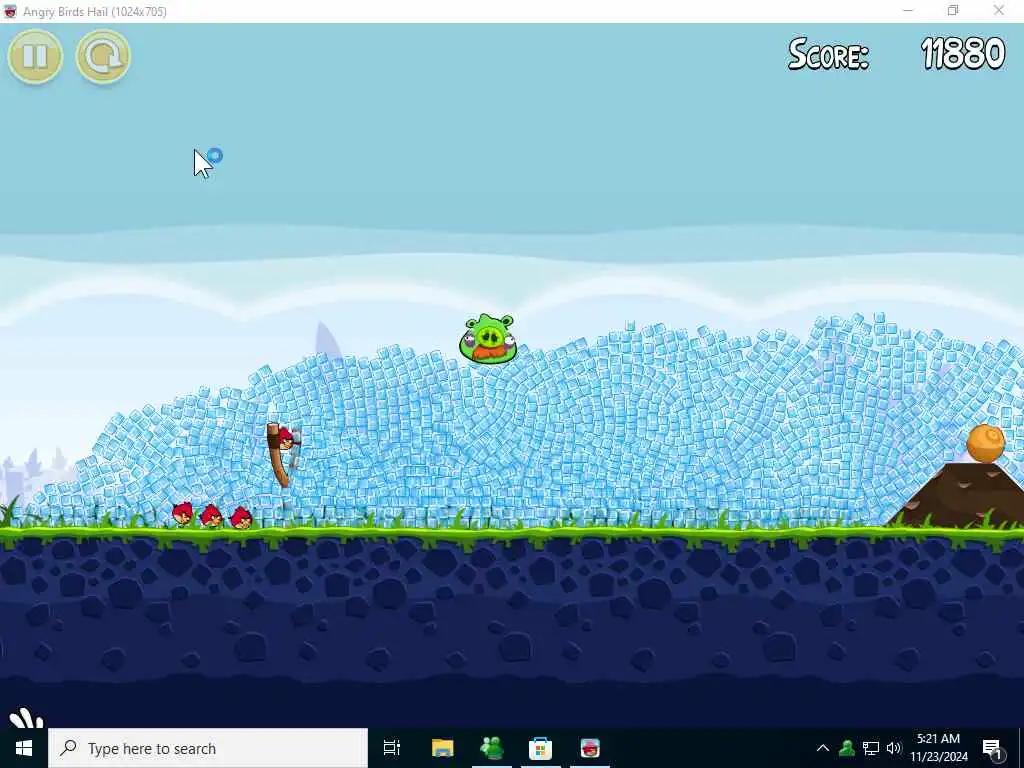
Task: Open network settings from the tray icon
Action: [x=871, y=748]
